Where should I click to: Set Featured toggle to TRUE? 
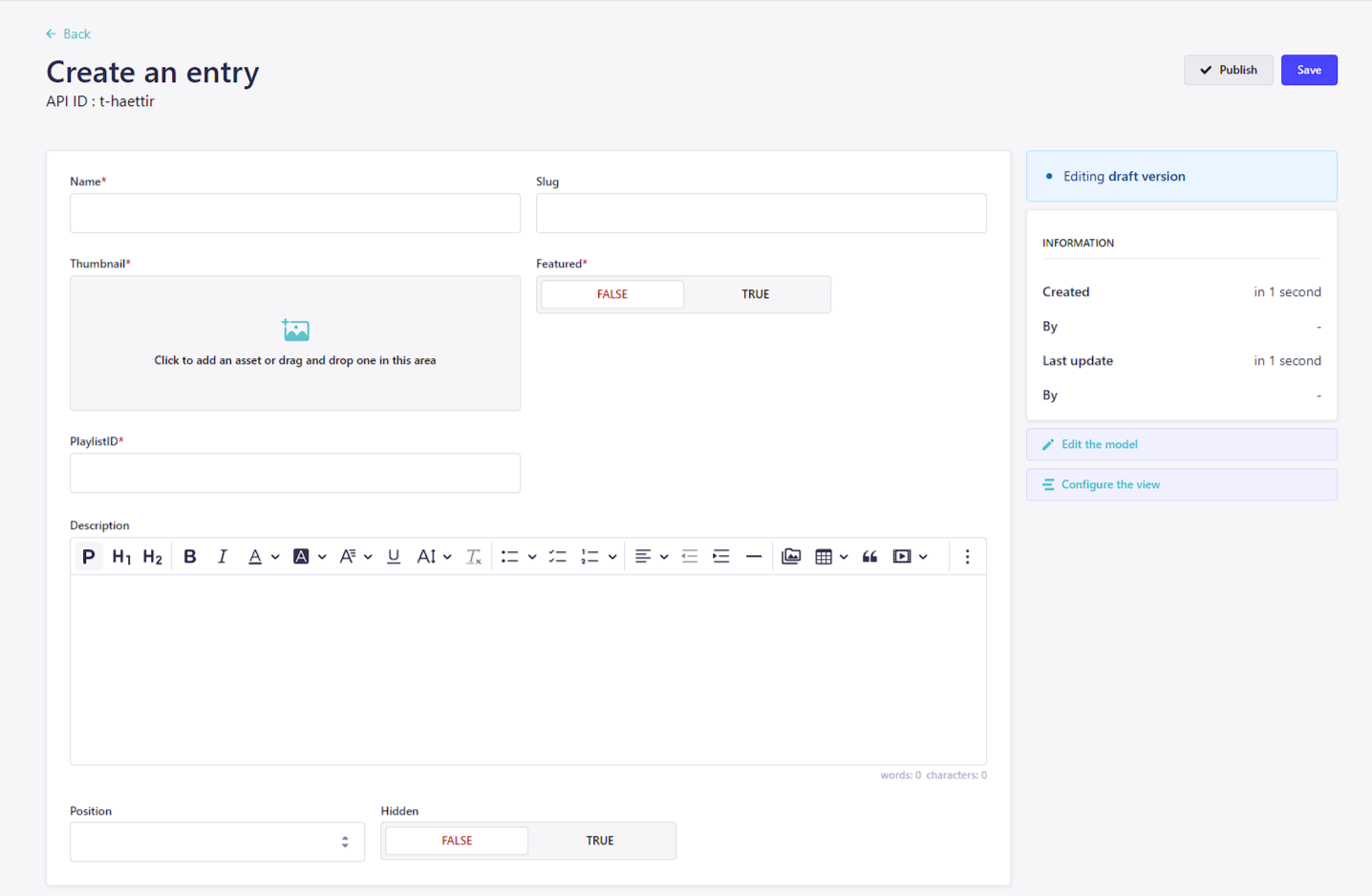point(756,294)
